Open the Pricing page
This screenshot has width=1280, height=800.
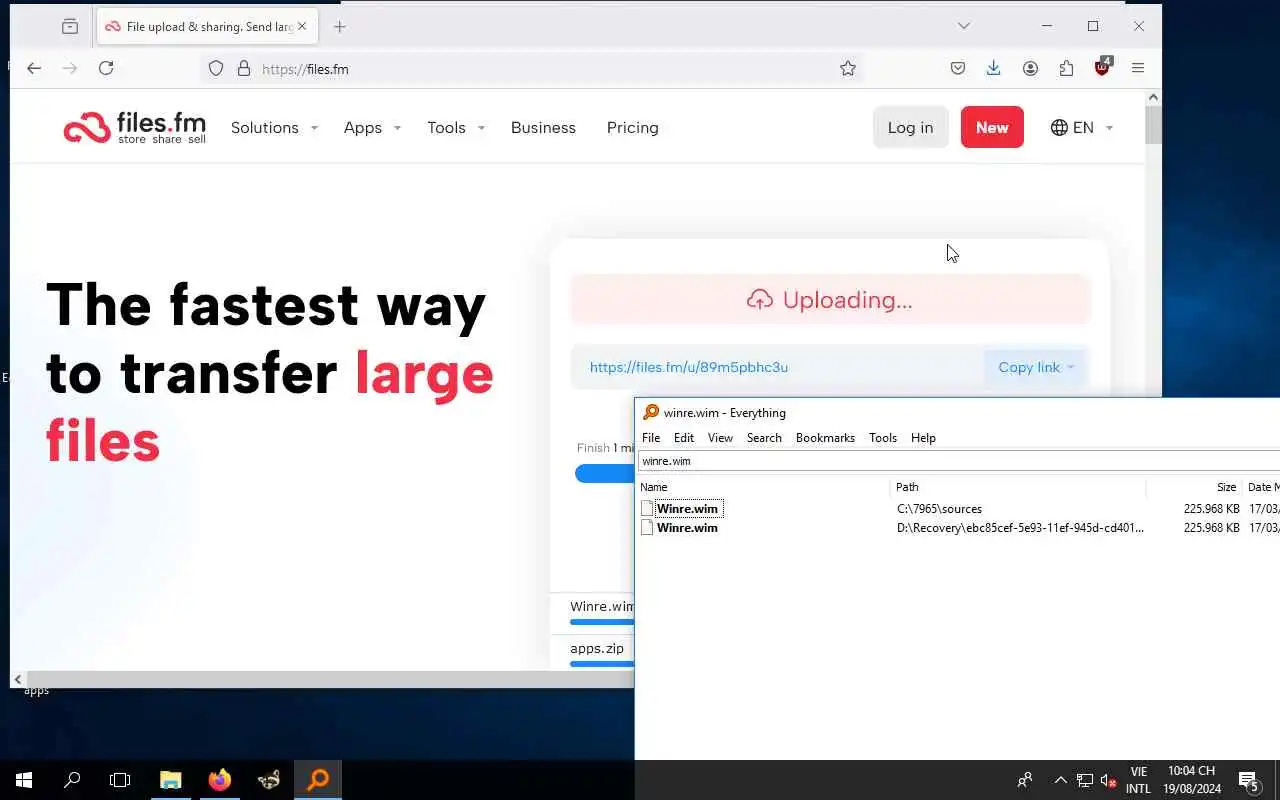tap(632, 128)
